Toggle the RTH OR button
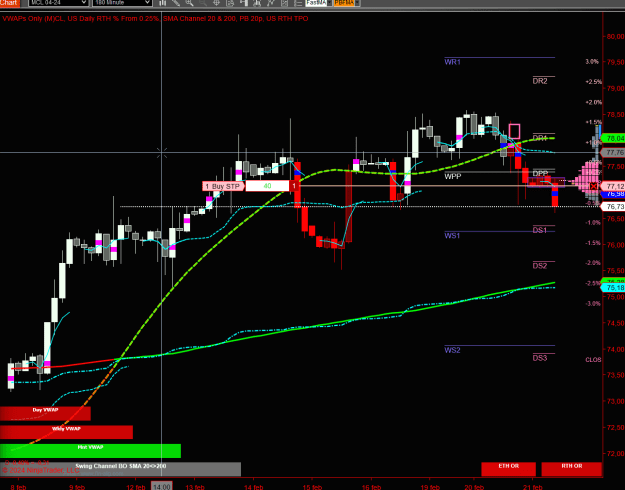The image size is (625, 490). coord(571,469)
